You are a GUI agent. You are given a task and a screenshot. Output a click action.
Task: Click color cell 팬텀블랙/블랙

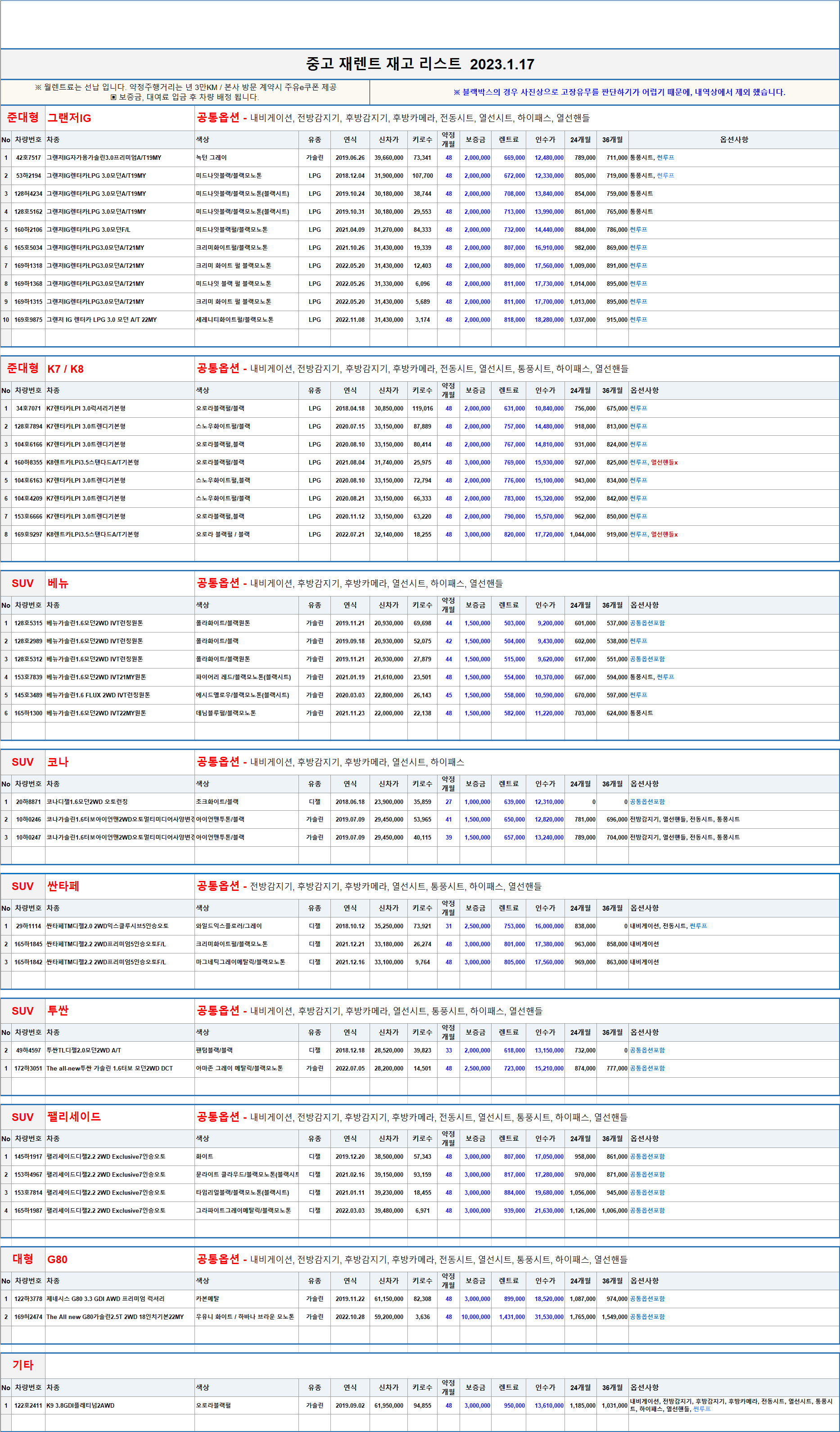[214, 1050]
